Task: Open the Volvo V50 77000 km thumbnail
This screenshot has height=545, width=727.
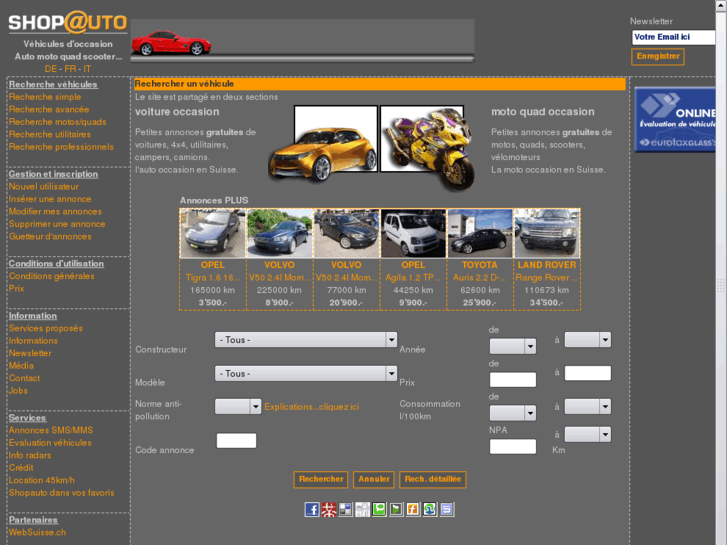Action: tap(346, 233)
